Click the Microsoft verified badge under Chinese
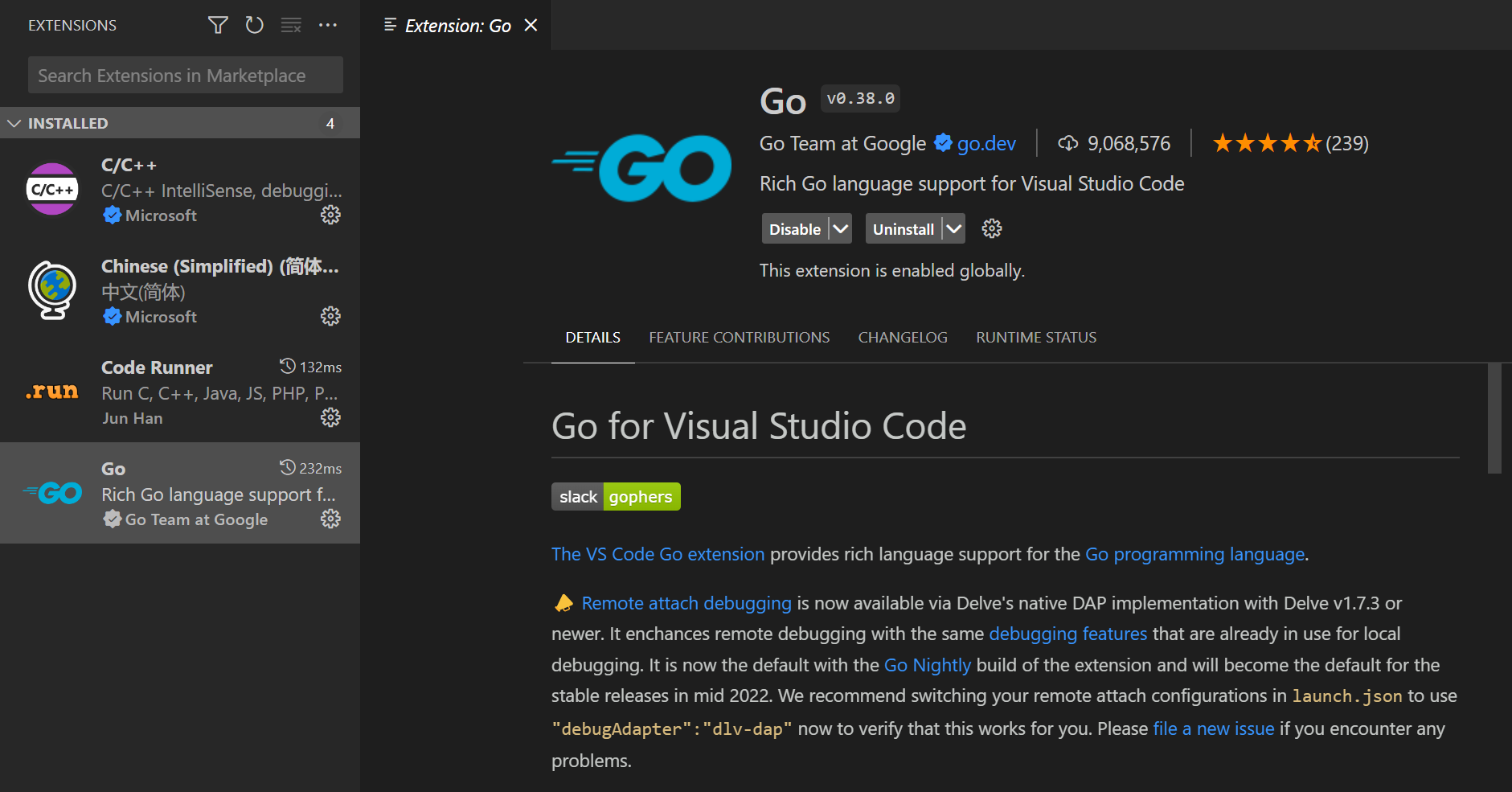 [112, 316]
